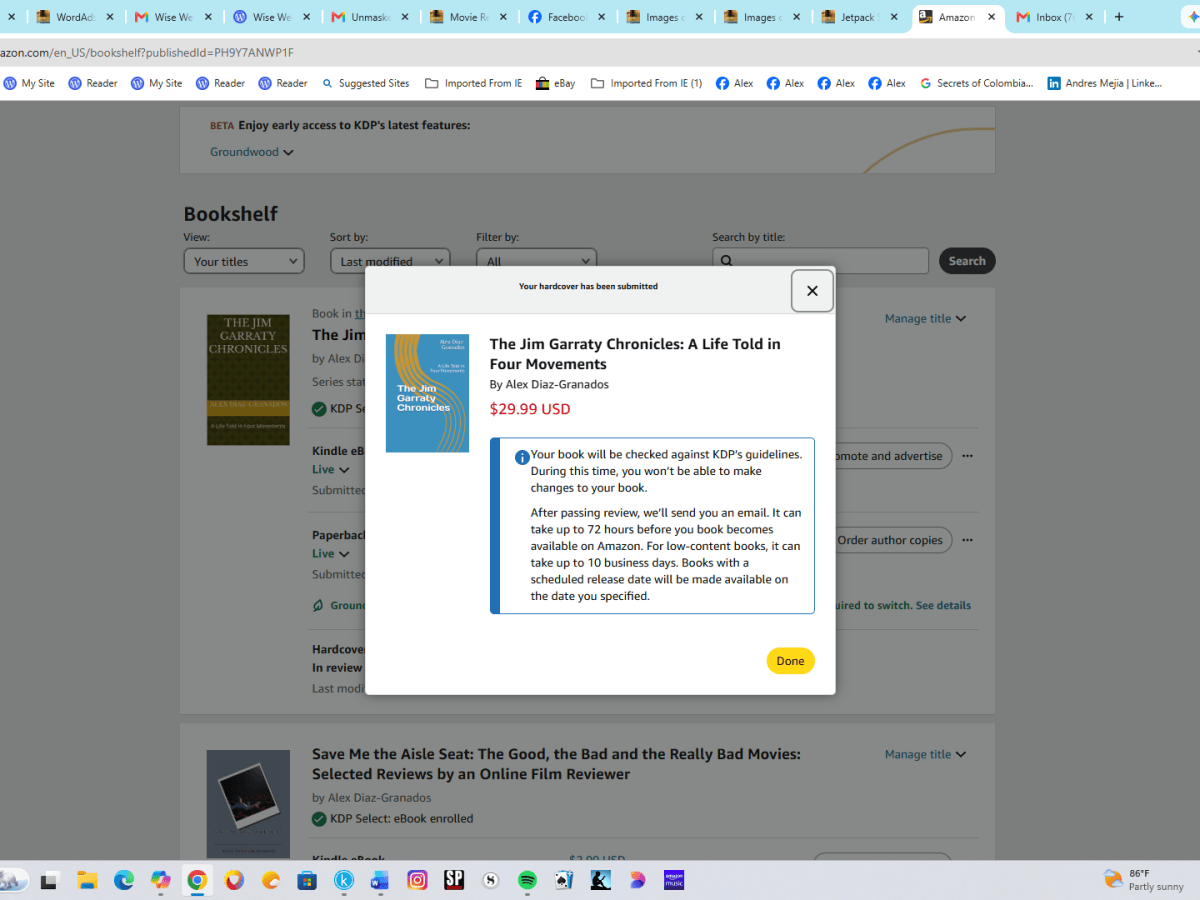Open the Imported From IE (1) bookmark folder
The width and height of the screenshot is (1200, 900).
(x=646, y=83)
